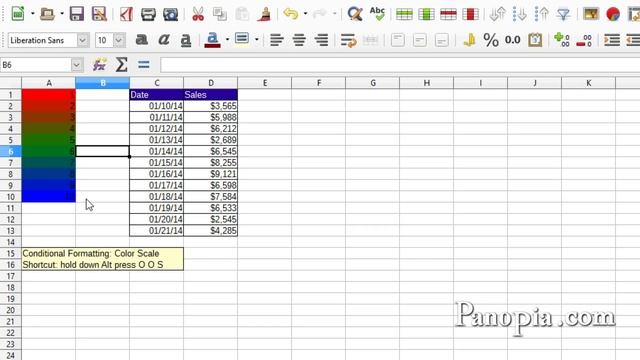Format as number 0.0
This screenshot has width=640, height=360.
513,40
